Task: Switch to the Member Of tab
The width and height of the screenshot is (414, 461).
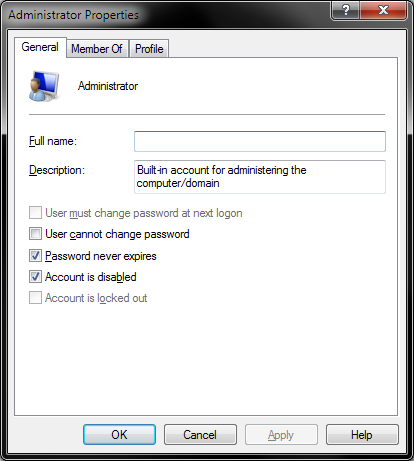Action: [x=97, y=49]
